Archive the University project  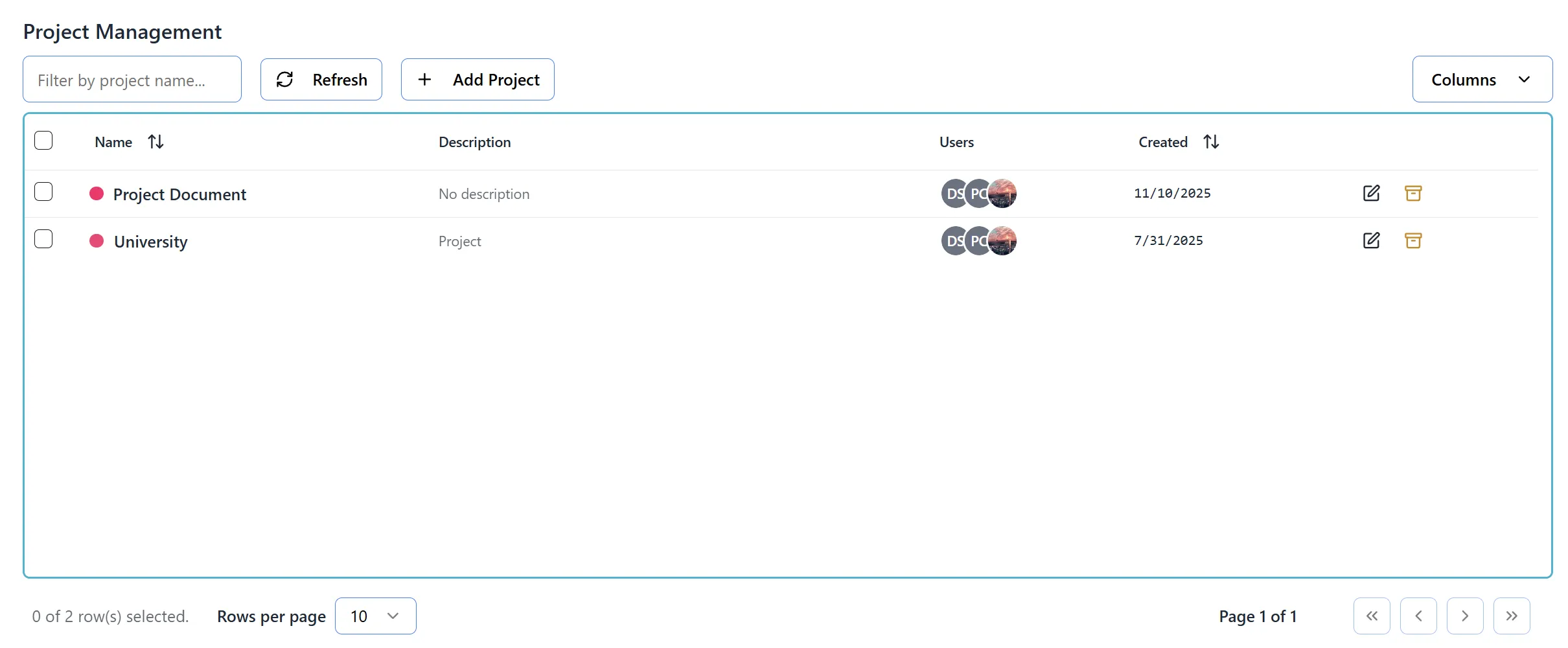1413,240
